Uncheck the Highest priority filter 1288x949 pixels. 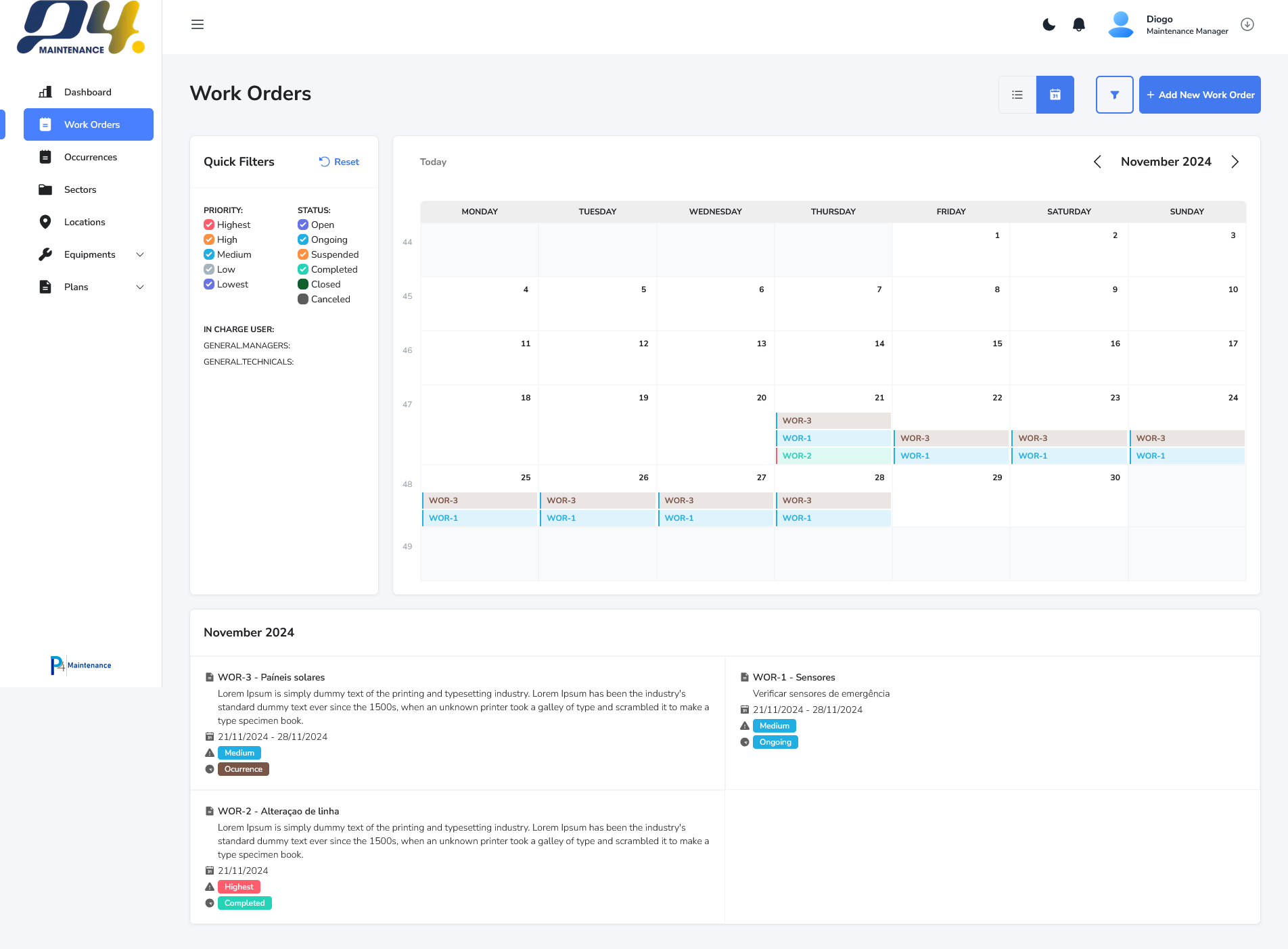click(209, 225)
